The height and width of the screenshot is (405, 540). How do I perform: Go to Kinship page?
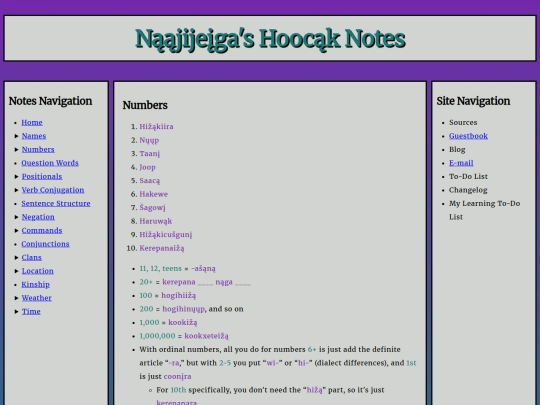(x=35, y=284)
